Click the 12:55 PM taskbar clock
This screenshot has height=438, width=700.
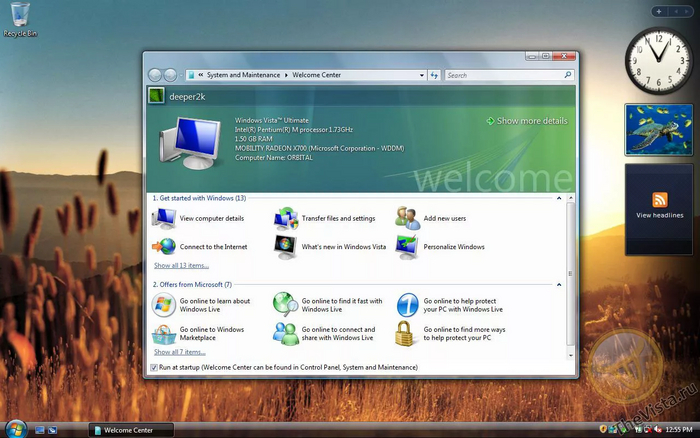tap(679, 430)
